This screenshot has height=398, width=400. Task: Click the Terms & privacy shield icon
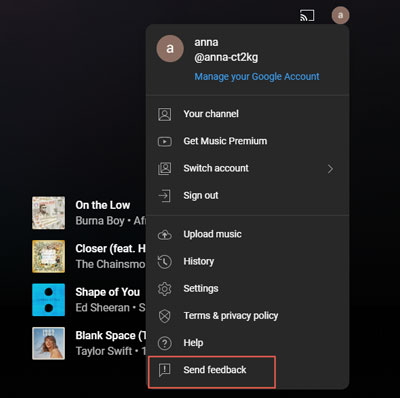tap(165, 316)
